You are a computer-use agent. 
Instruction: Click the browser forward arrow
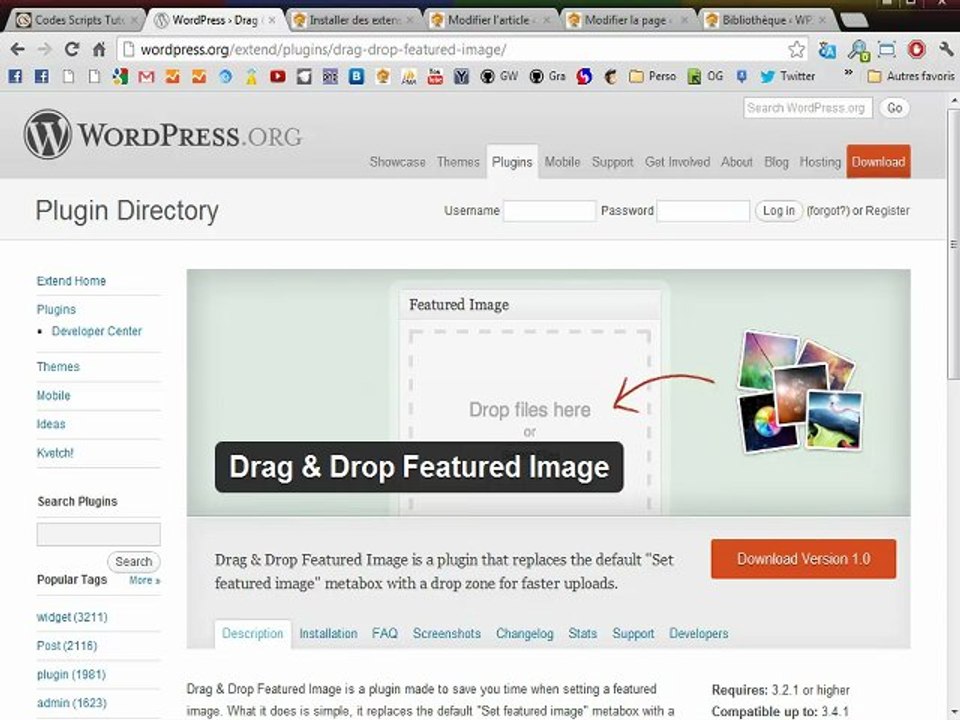pos(45,49)
